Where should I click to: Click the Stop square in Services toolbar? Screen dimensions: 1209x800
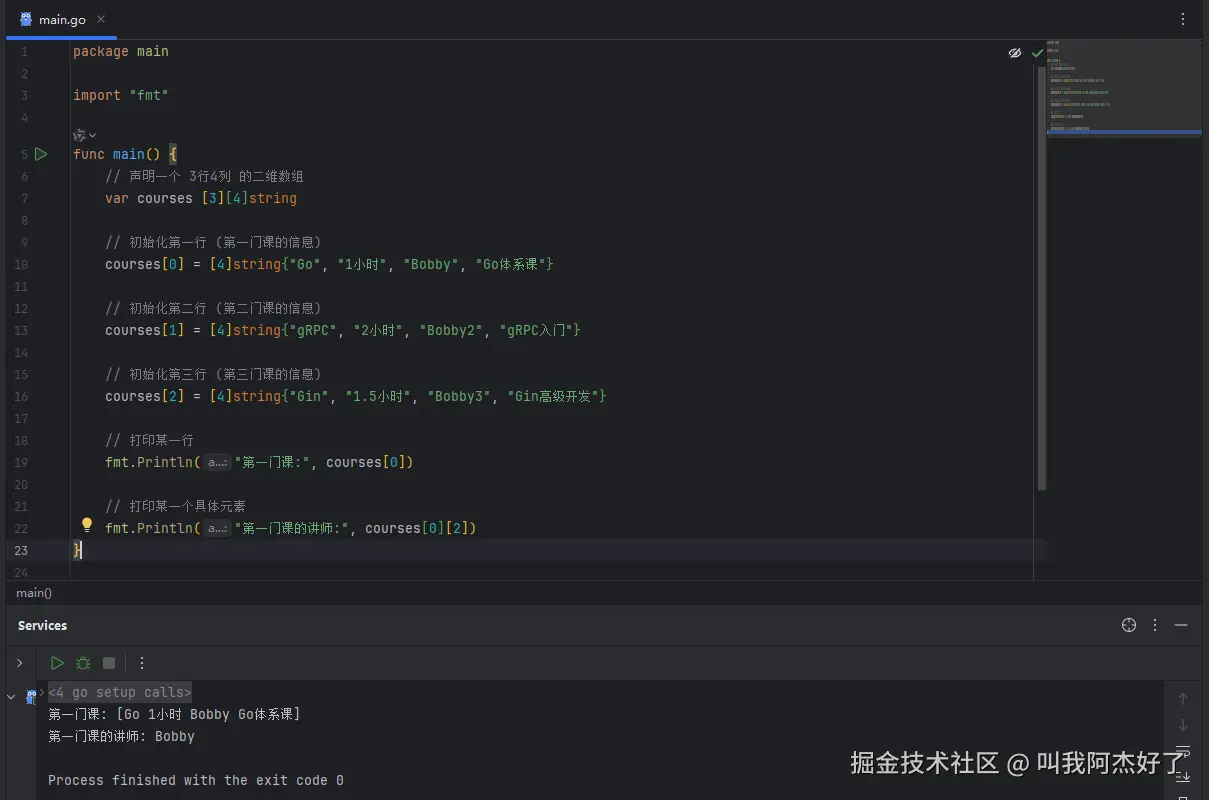click(x=109, y=663)
